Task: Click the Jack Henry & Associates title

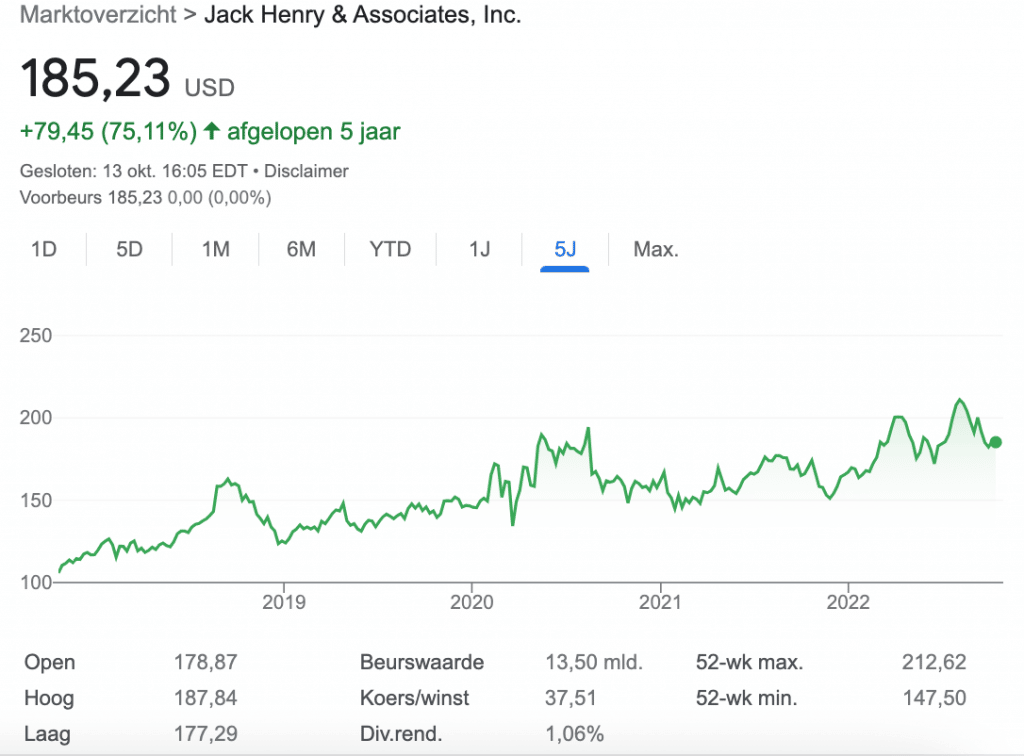Action: tap(362, 14)
